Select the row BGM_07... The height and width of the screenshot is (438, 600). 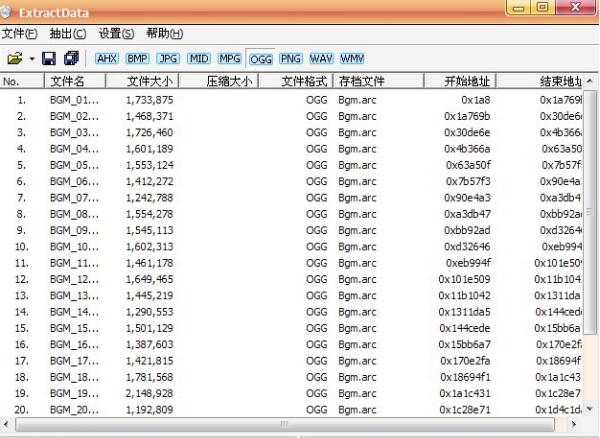292,198
